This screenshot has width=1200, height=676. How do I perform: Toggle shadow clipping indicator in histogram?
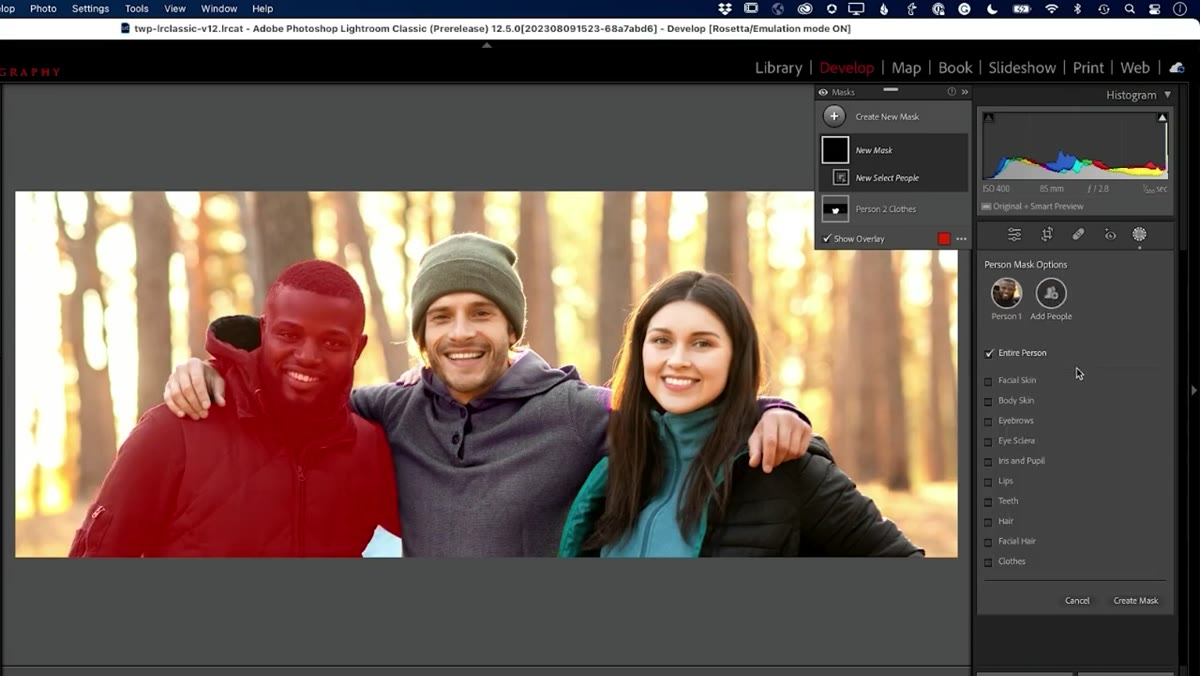click(989, 118)
